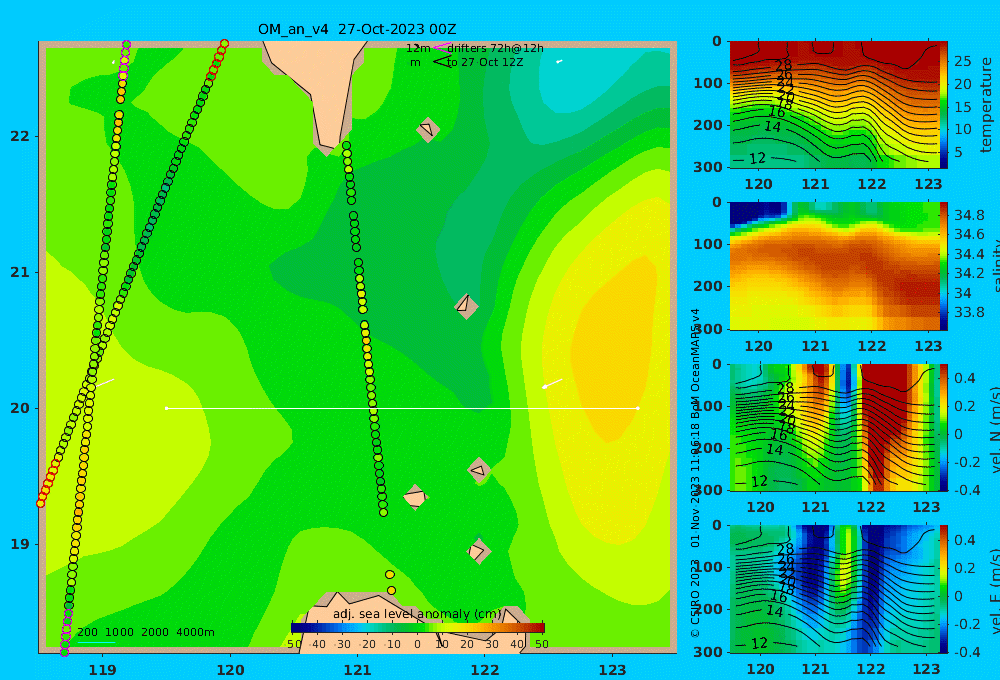Viewport: 1000px width, 680px height.
Task: Click the '300' depth tick on temperature plot
Action: [x=708, y=166]
